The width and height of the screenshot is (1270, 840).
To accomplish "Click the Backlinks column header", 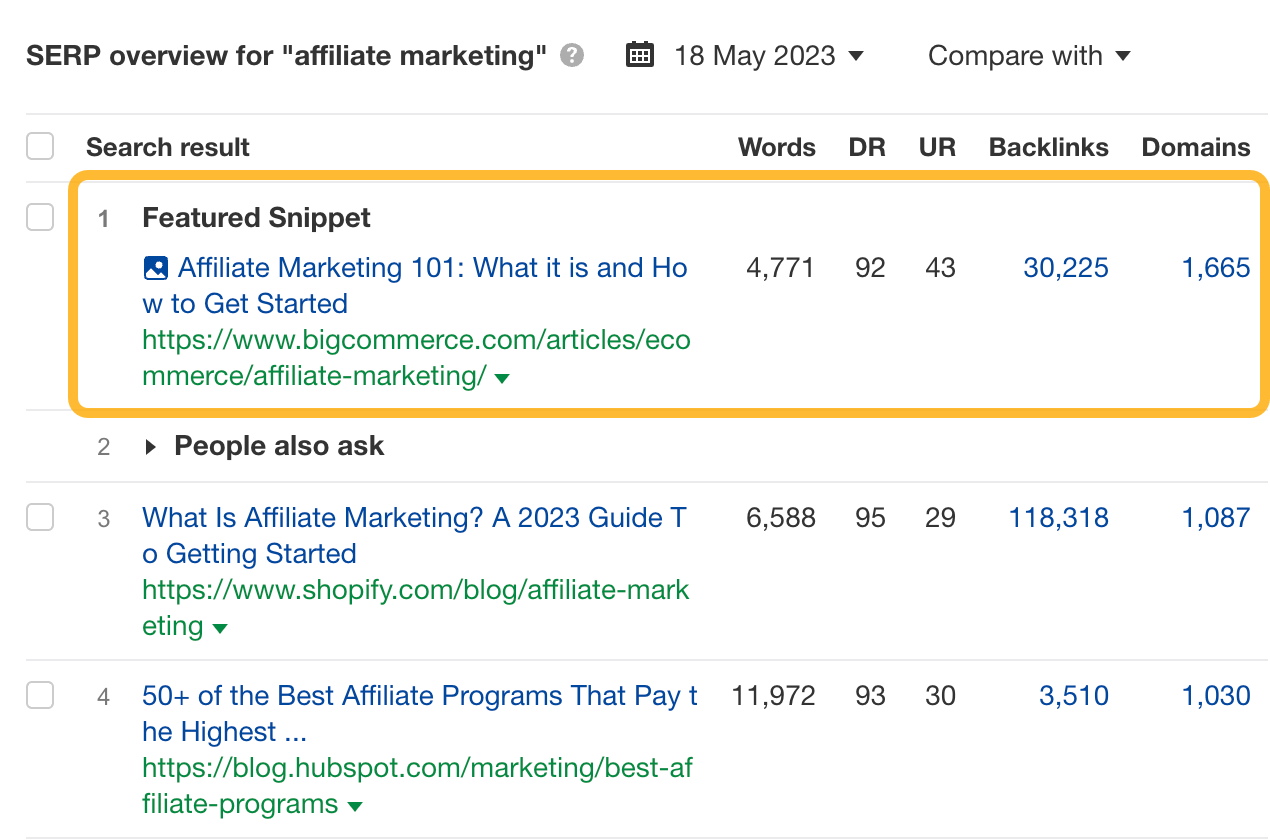I will pos(1048,146).
